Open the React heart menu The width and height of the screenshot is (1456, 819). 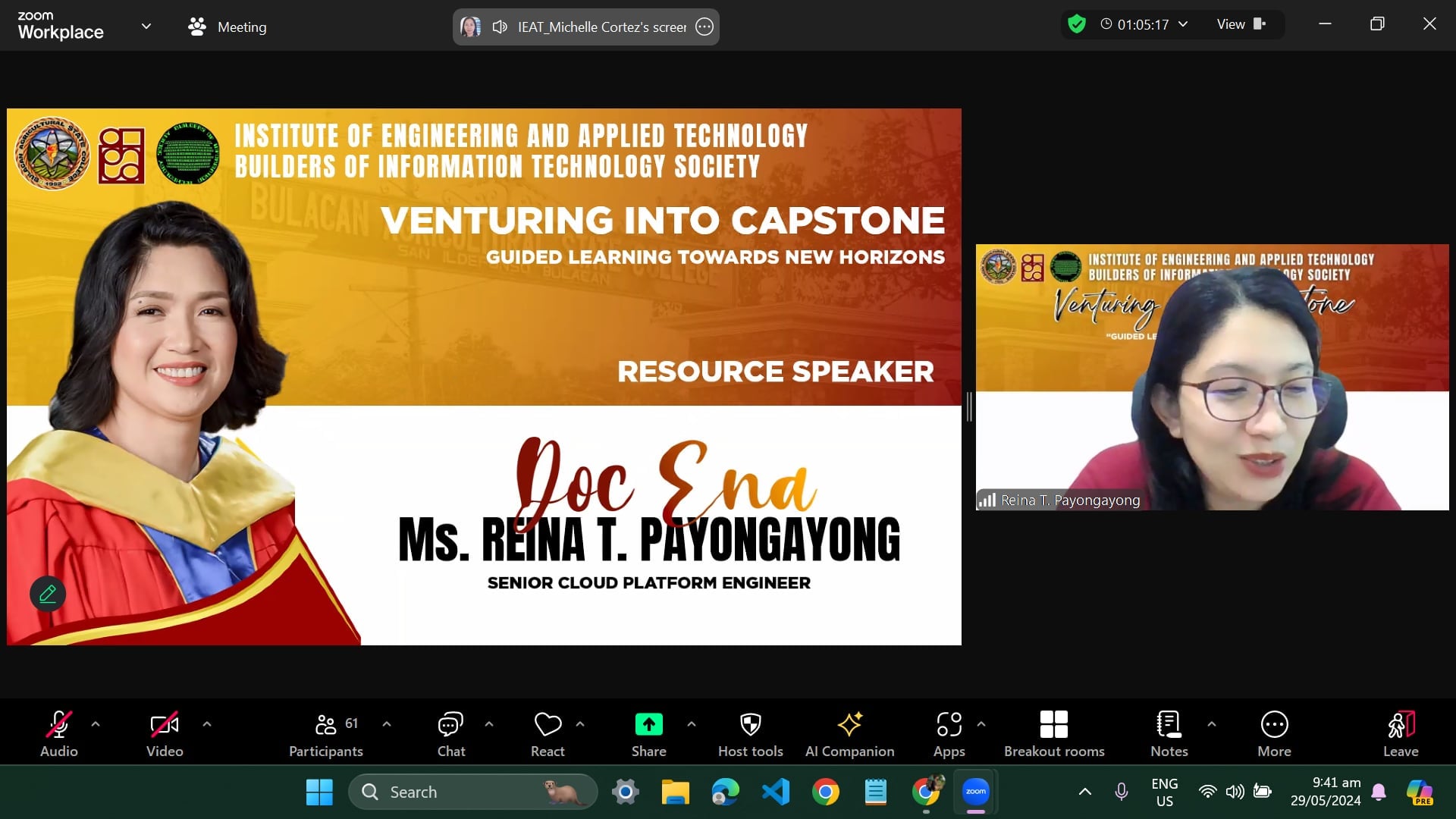(548, 733)
